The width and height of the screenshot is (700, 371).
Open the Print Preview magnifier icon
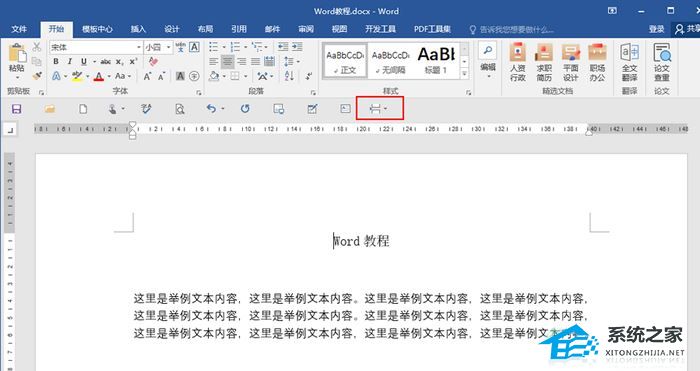pos(179,109)
